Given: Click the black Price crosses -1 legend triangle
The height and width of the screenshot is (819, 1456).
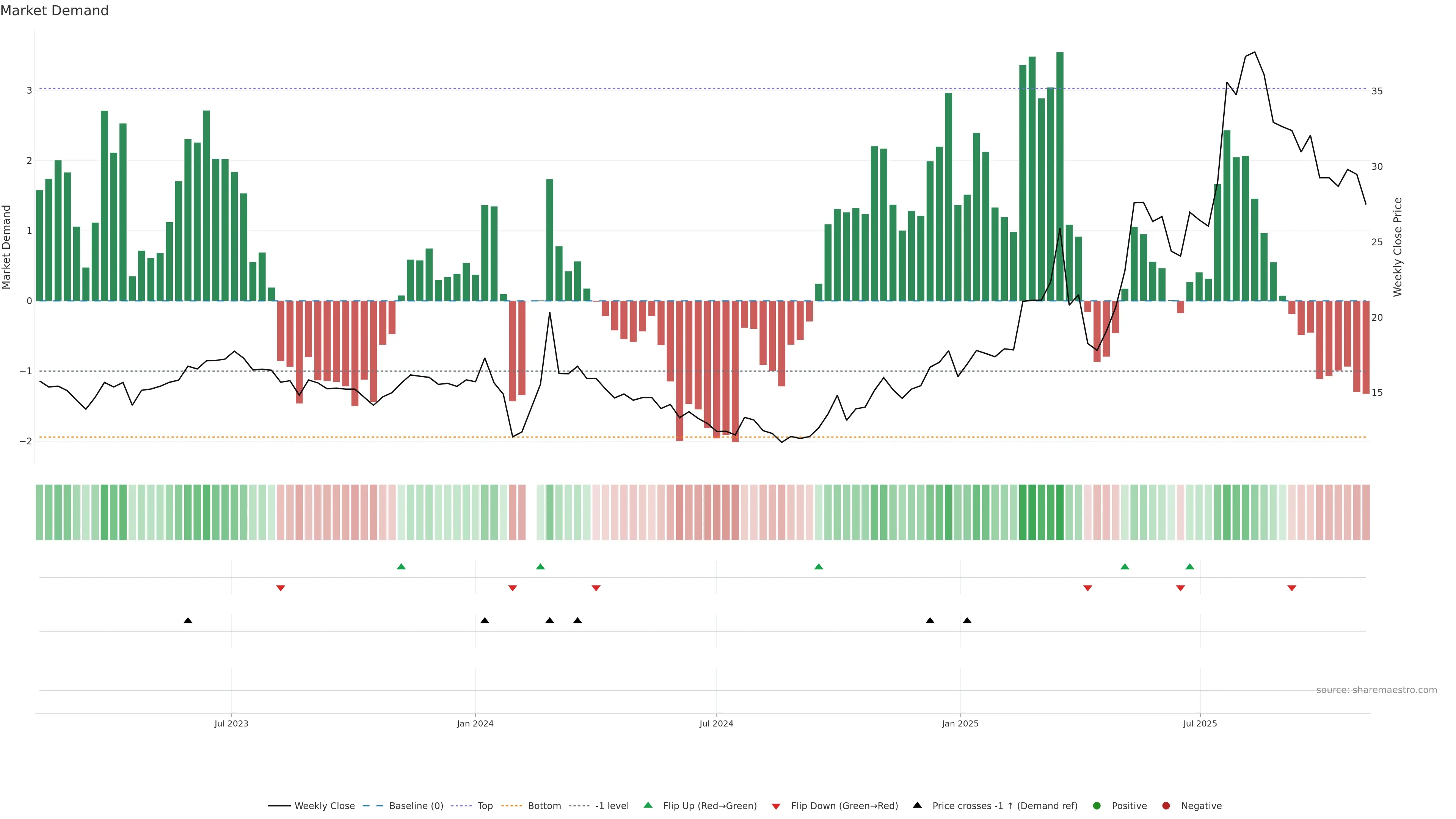Looking at the screenshot, I should [917, 805].
